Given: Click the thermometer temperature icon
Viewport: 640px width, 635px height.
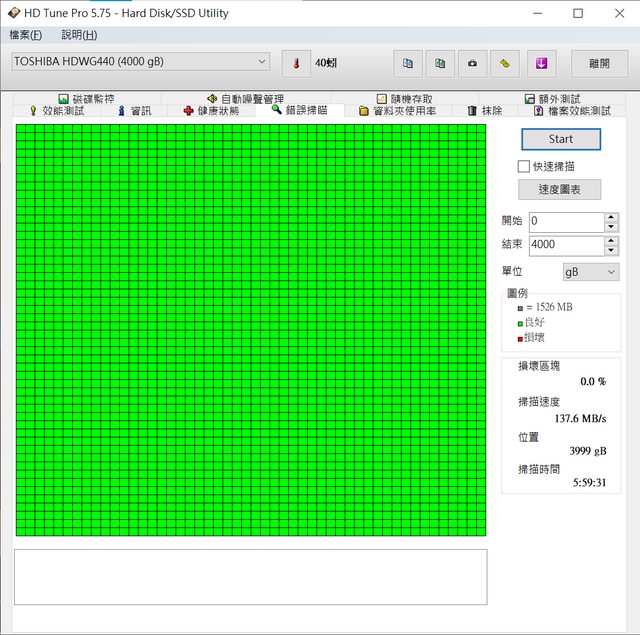Looking at the screenshot, I should pyautogui.click(x=296, y=63).
